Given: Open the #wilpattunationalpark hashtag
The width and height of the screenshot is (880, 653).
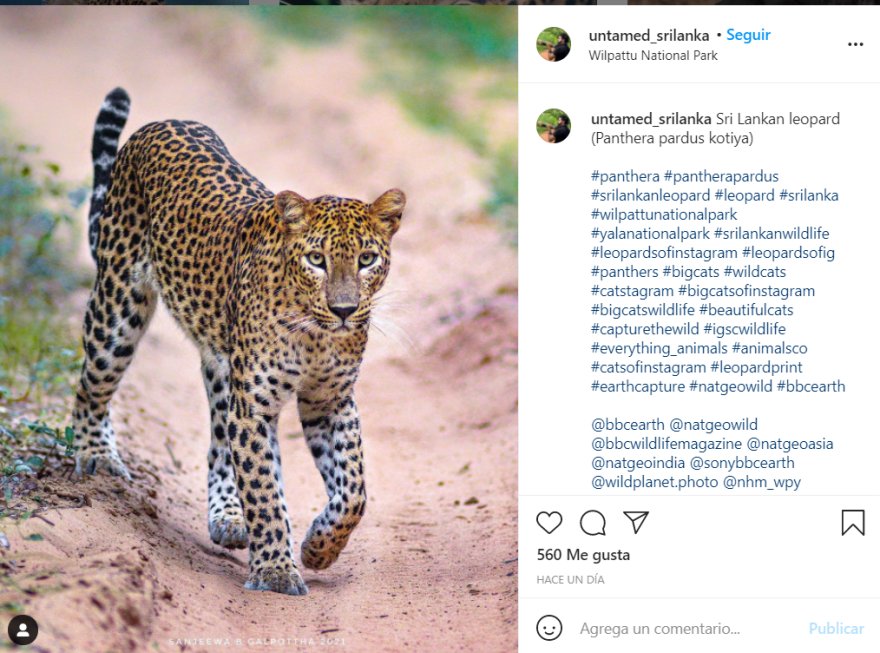Looking at the screenshot, I should [x=664, y=214].
